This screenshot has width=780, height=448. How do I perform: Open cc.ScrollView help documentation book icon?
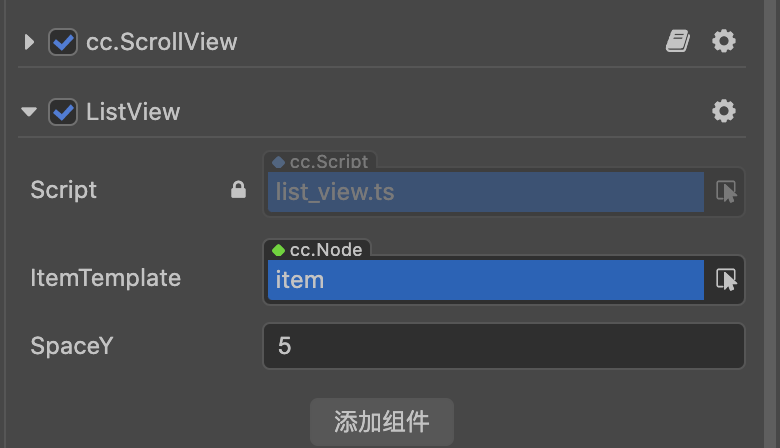(678, 41)
